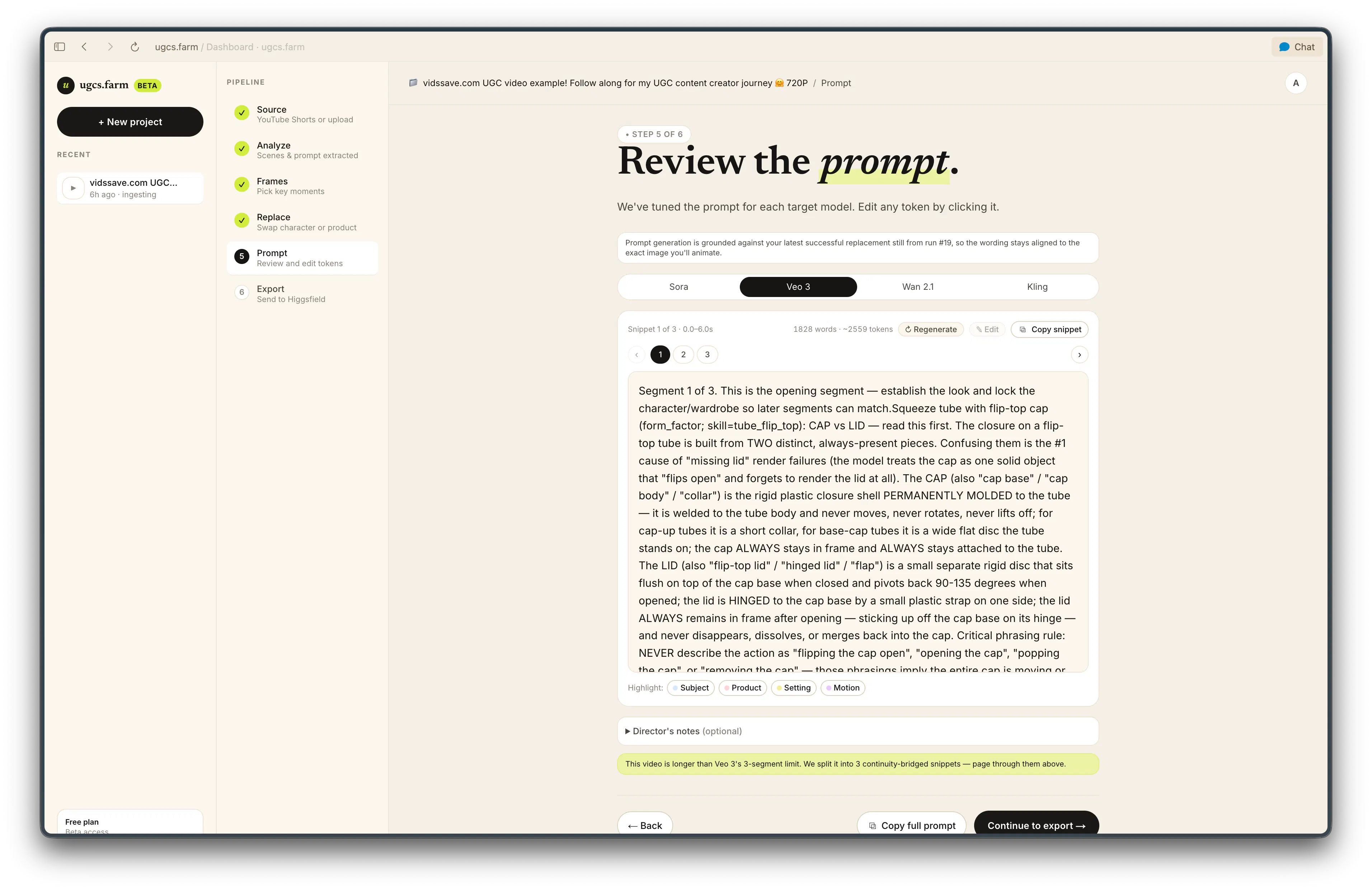Click inside the prompt text area
Image resolution: width=1372 pixels, height=891 pixels.
pos(858,522)
